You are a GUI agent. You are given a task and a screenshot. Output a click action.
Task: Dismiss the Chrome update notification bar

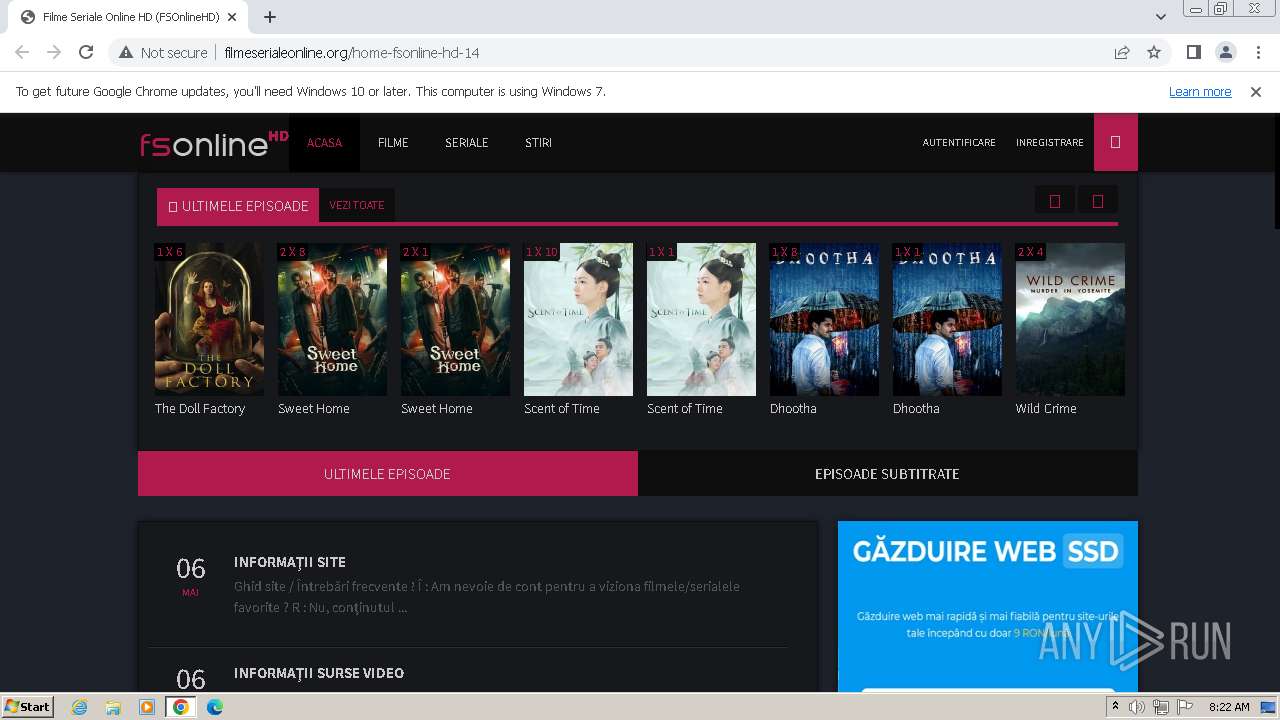click(x=1256, y=91)
